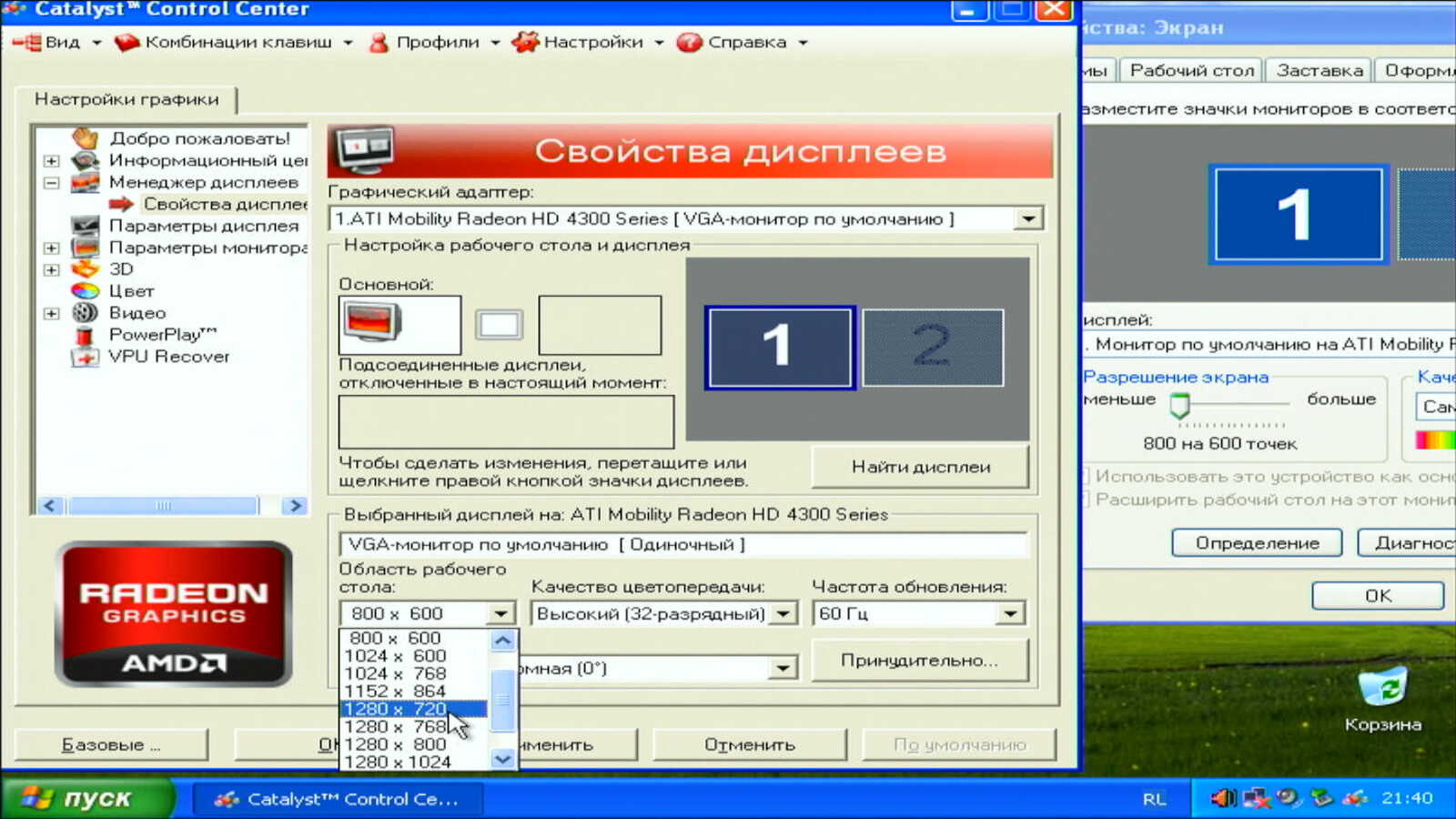Open the Профили menu
1456x819 pixels.
point(435,42)
